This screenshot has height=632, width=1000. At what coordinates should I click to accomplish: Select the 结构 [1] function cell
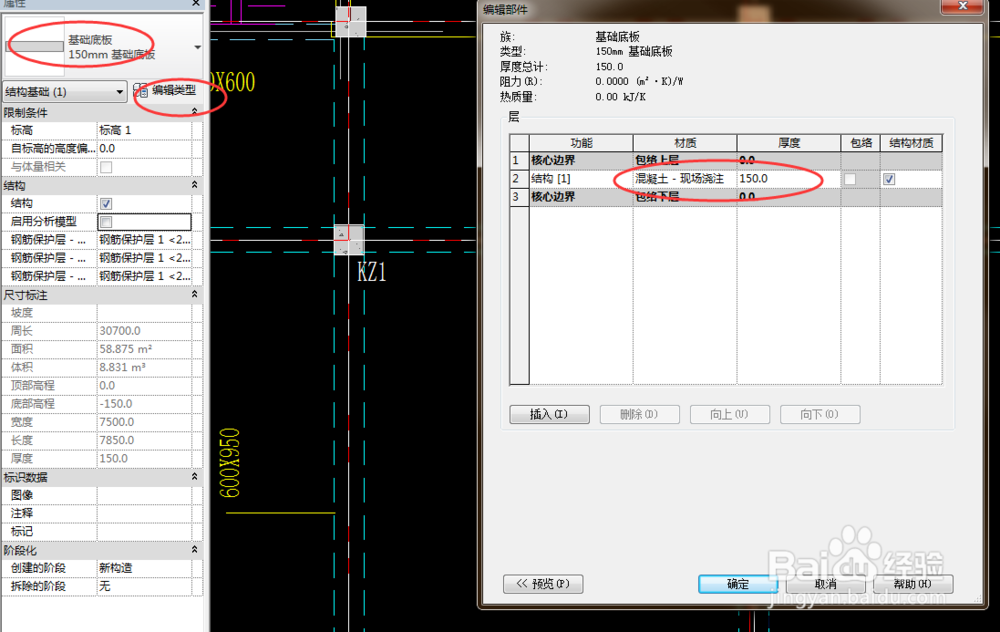[x=581, y=179]
